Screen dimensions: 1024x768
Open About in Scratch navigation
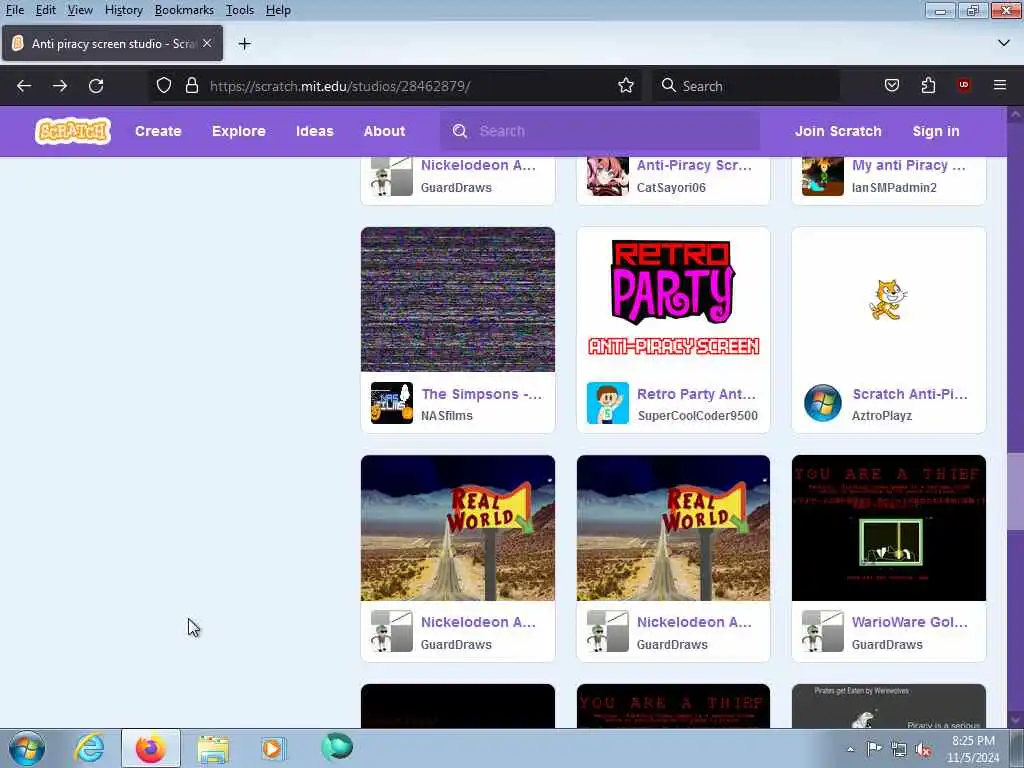[385, 131]
